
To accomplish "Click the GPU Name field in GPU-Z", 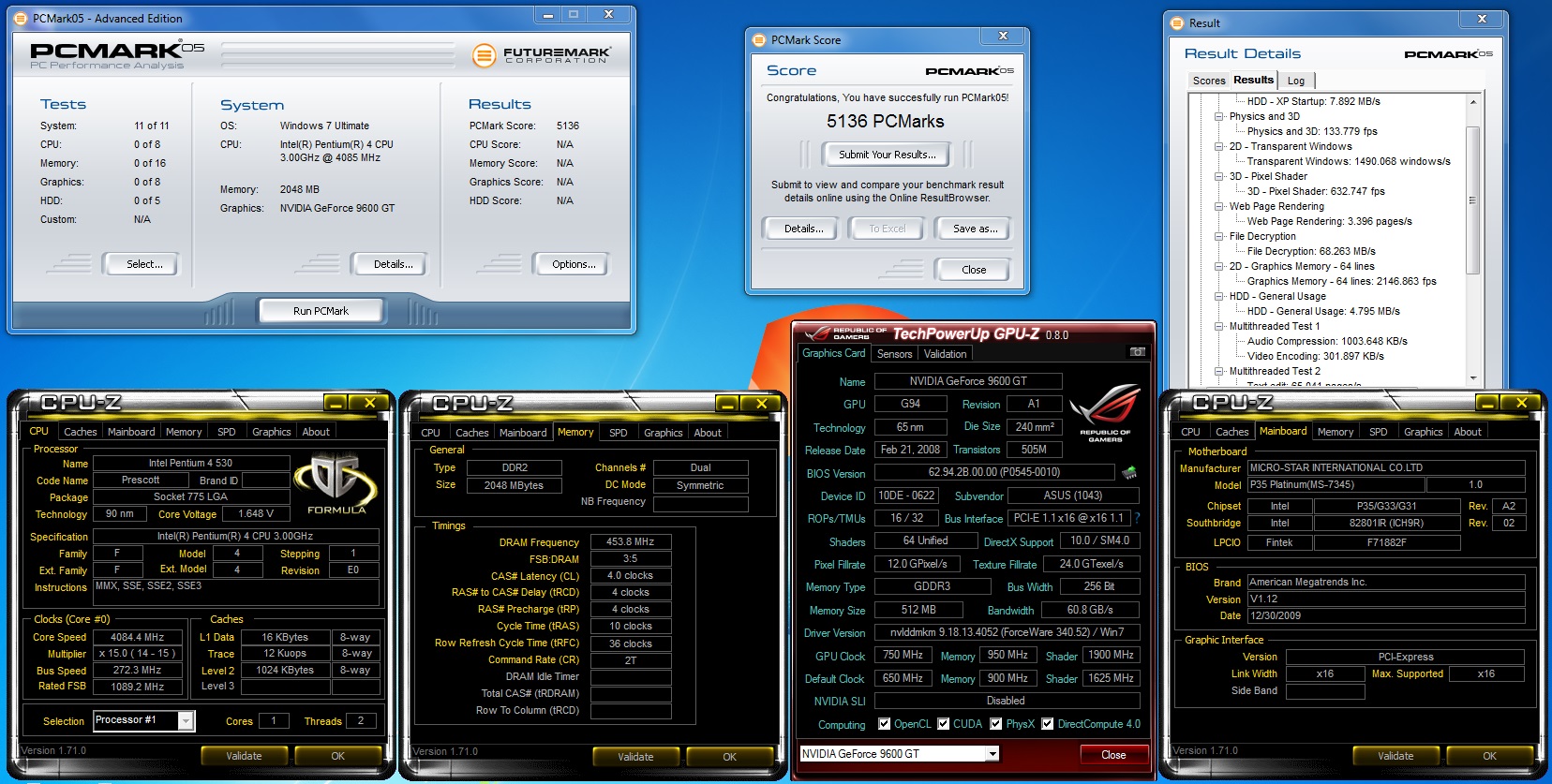I will [968, 381].
